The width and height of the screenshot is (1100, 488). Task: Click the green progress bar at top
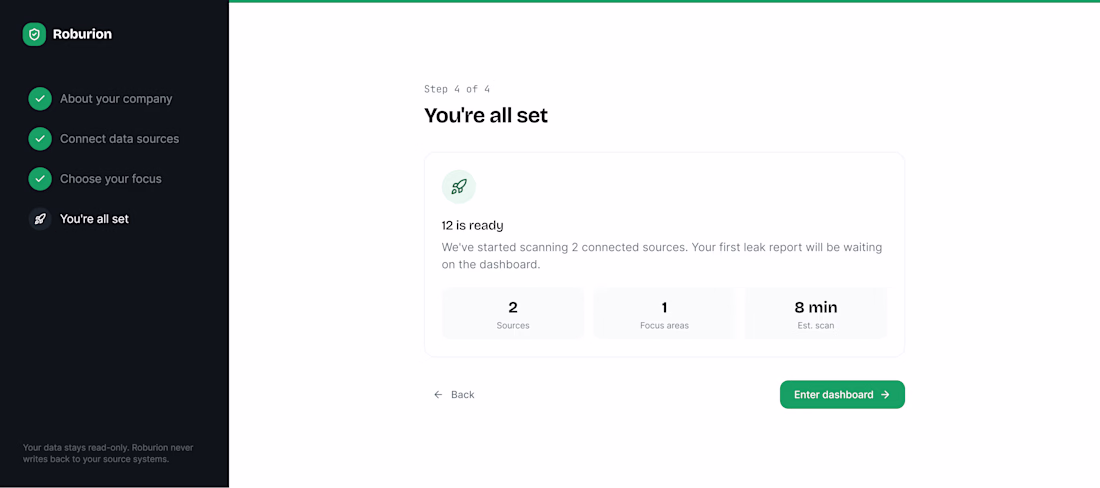(x=664, y=1)
